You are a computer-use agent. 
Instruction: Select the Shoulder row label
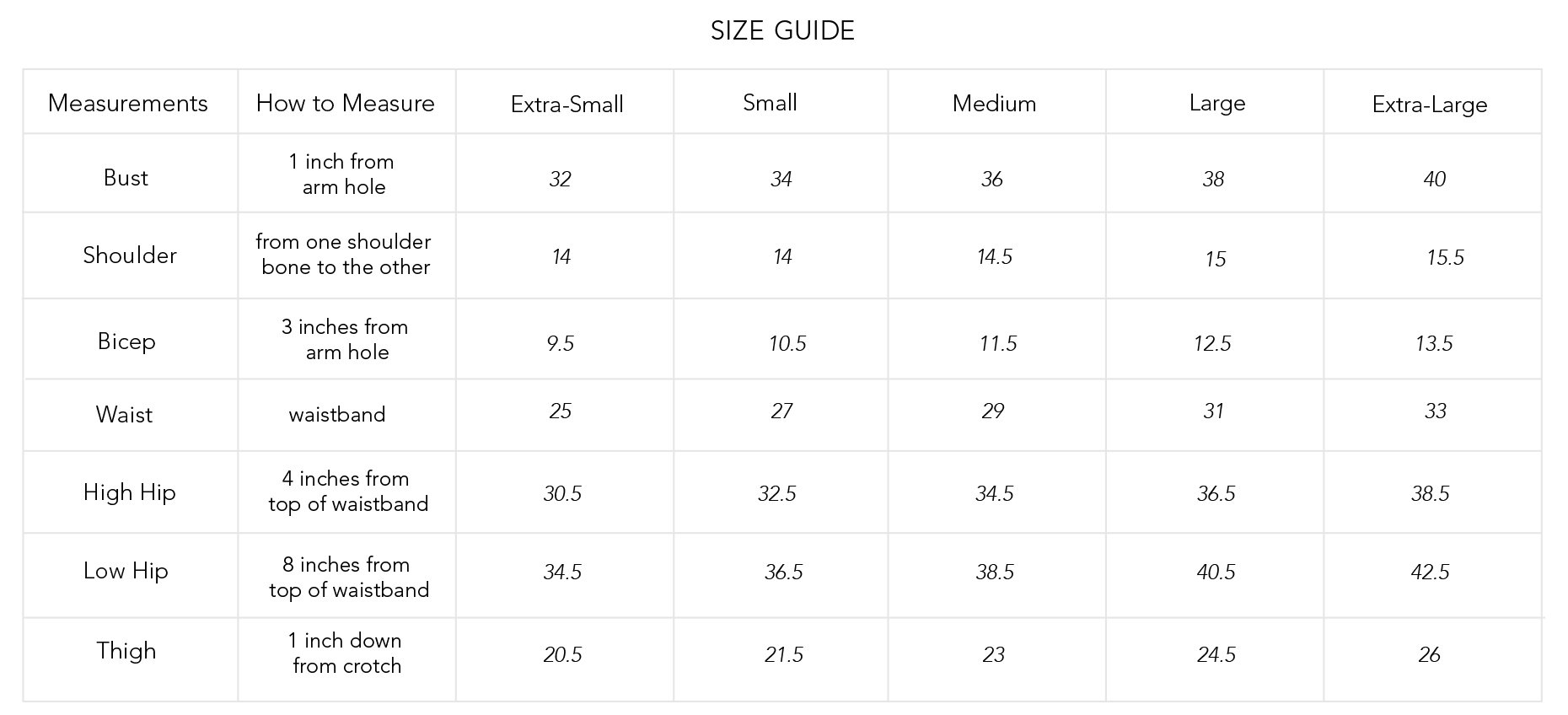[130, 255]
